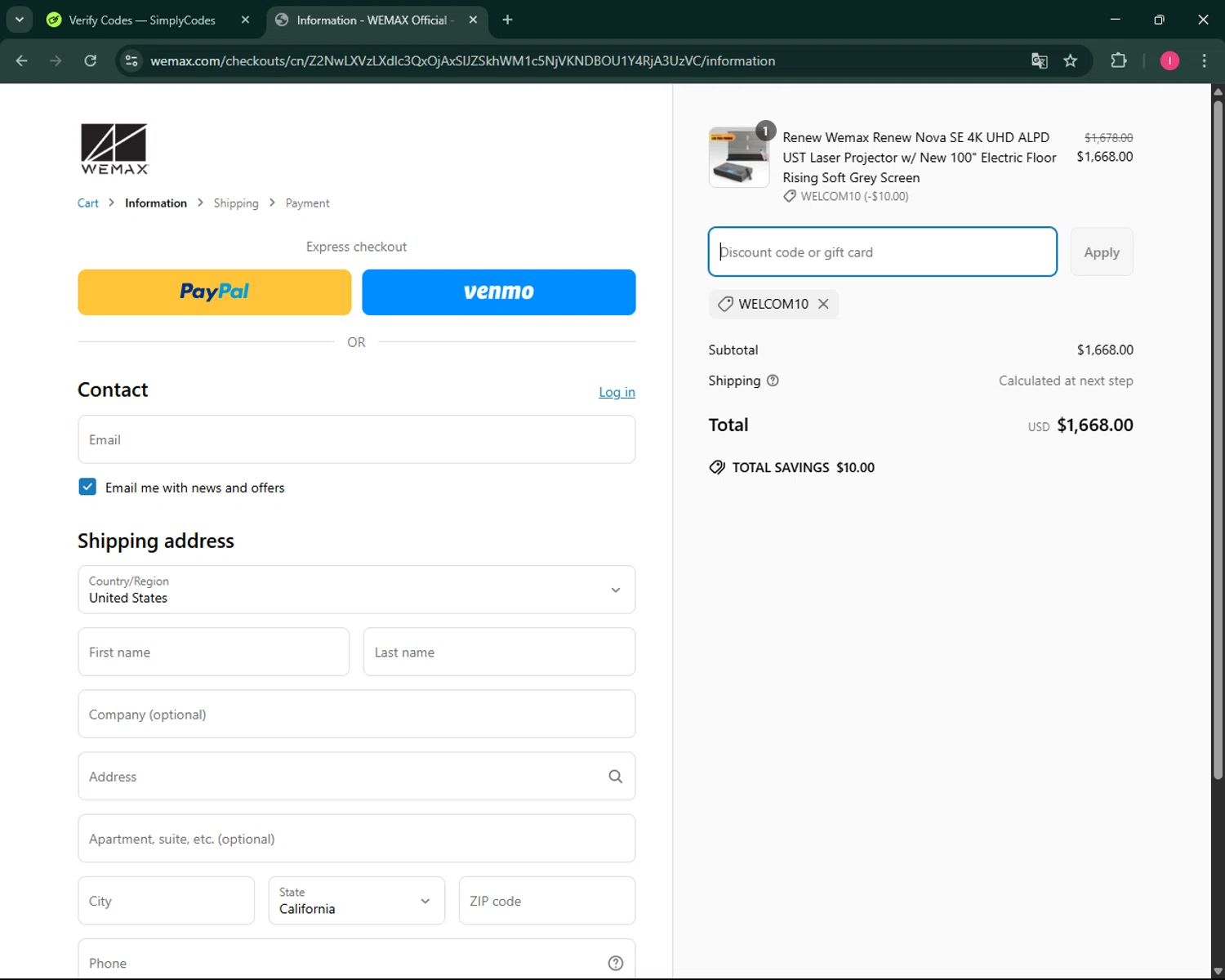This screenshot has width=1225, height=980.
Task: Bookmark this page with the star icon
Action: click(1071, 60)
